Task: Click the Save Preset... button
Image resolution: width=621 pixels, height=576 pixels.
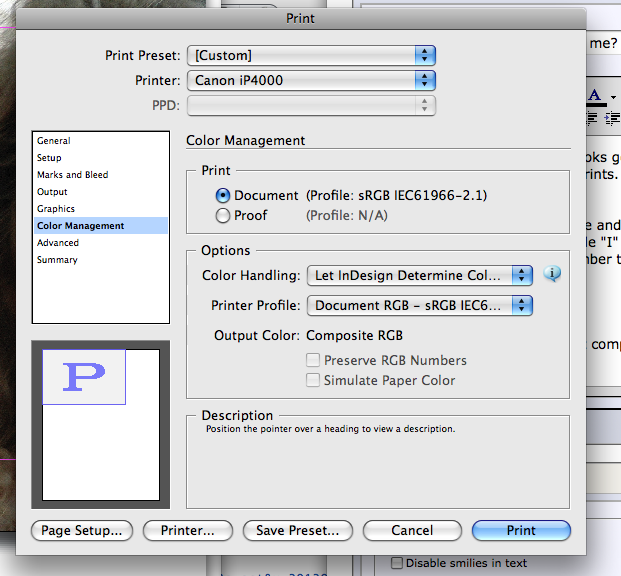Action: (298, 530)
